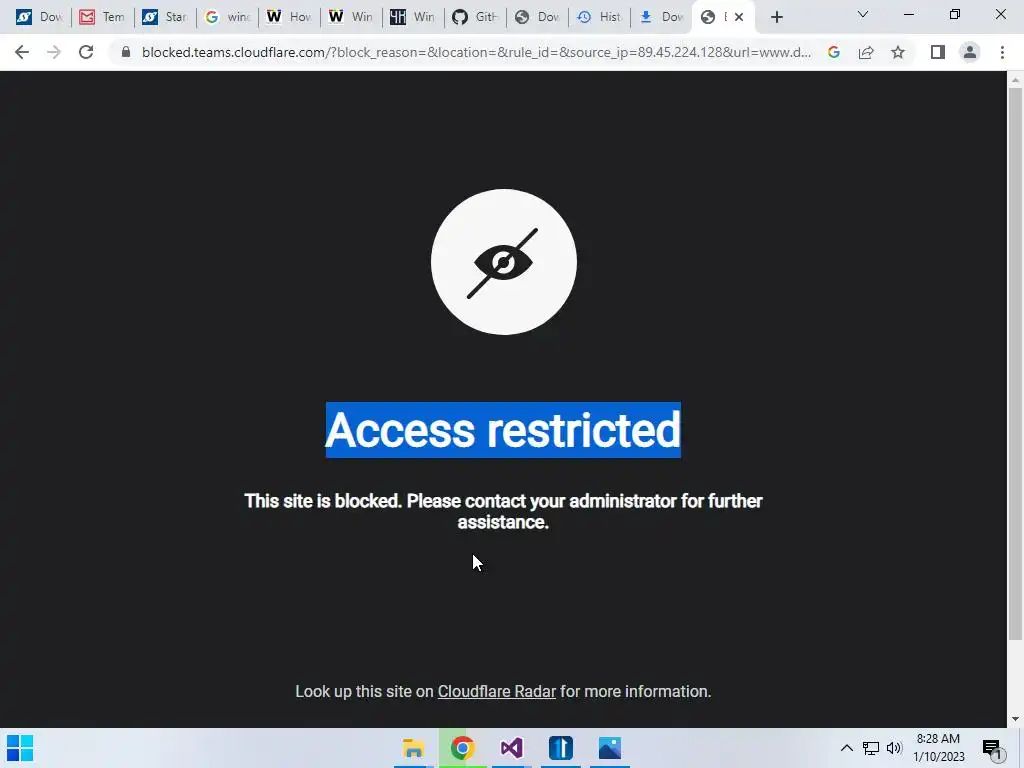
Task: Open Visual Studio from taskbar
Action: coord(511,748)
